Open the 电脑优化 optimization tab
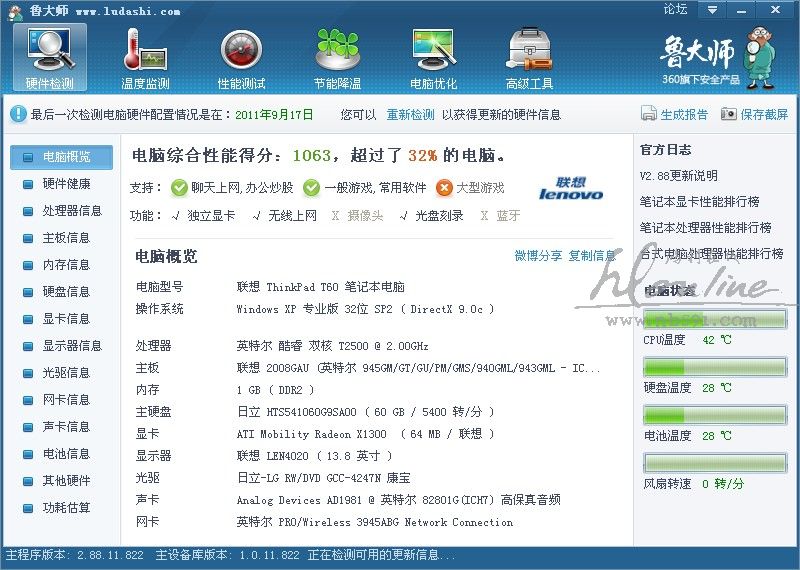 (x=433, y=58)
